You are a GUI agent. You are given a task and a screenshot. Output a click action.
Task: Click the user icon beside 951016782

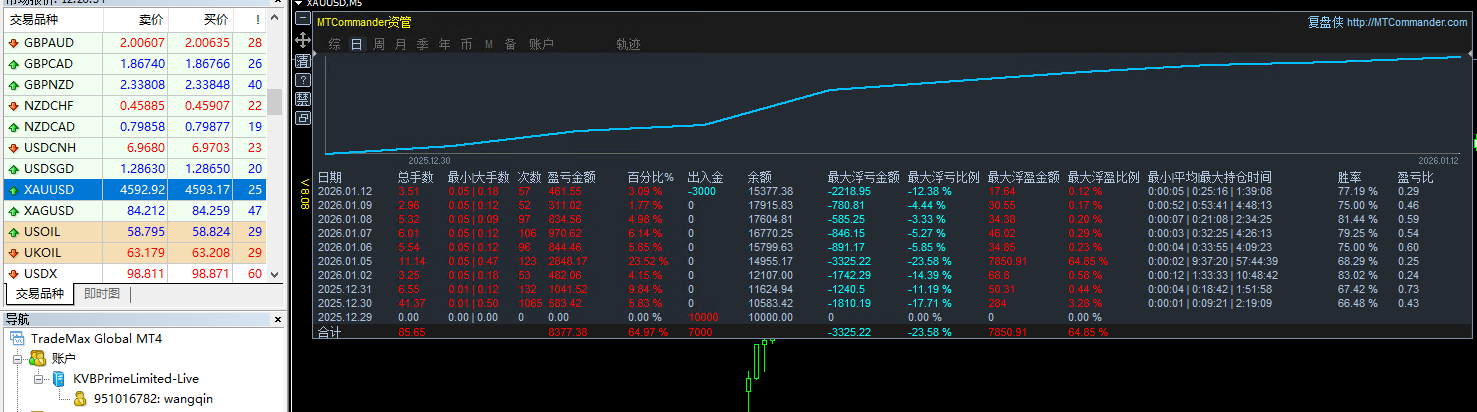[x=81, y=399]
